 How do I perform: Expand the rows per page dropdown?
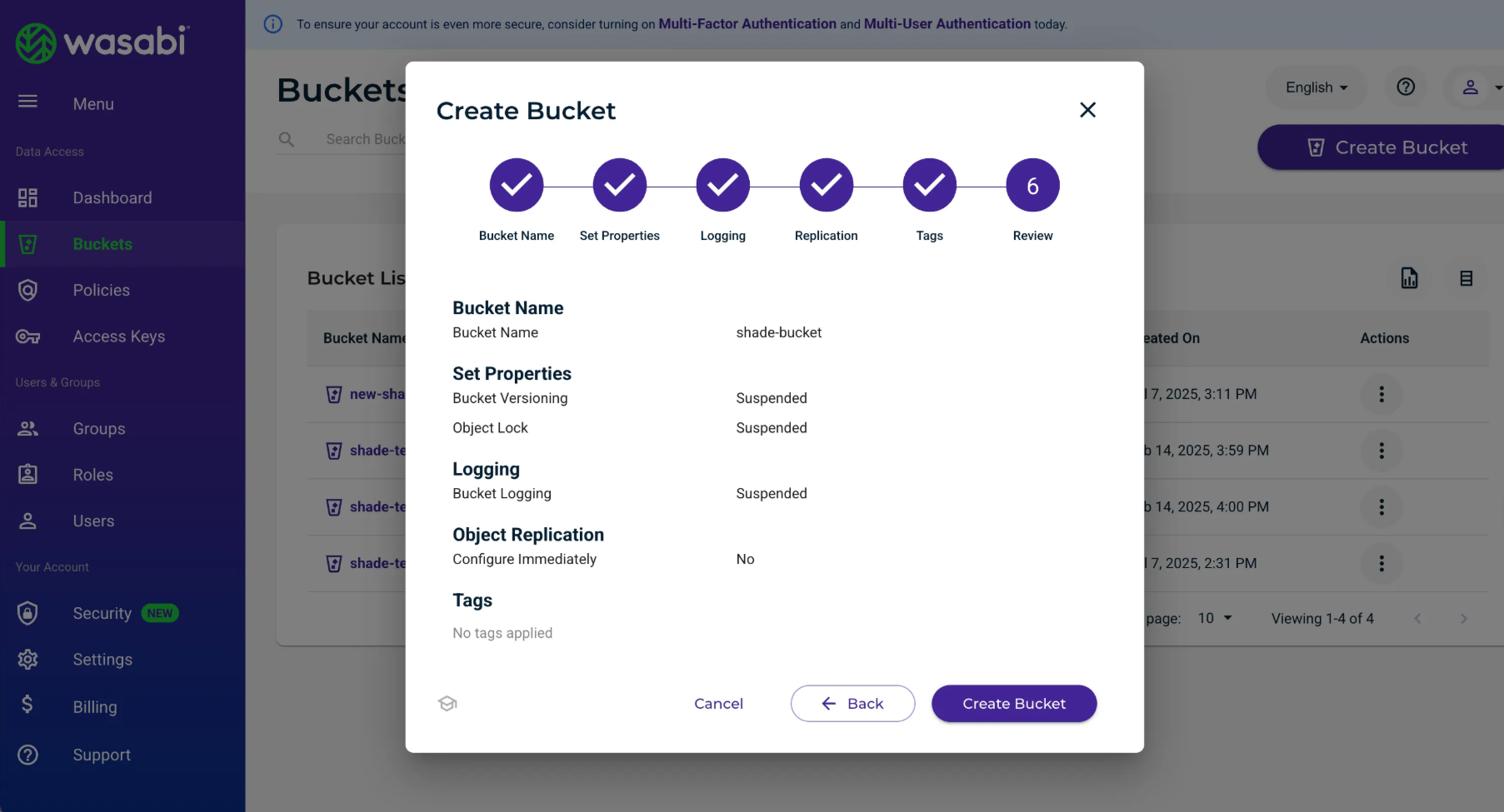click(1215, 618)
